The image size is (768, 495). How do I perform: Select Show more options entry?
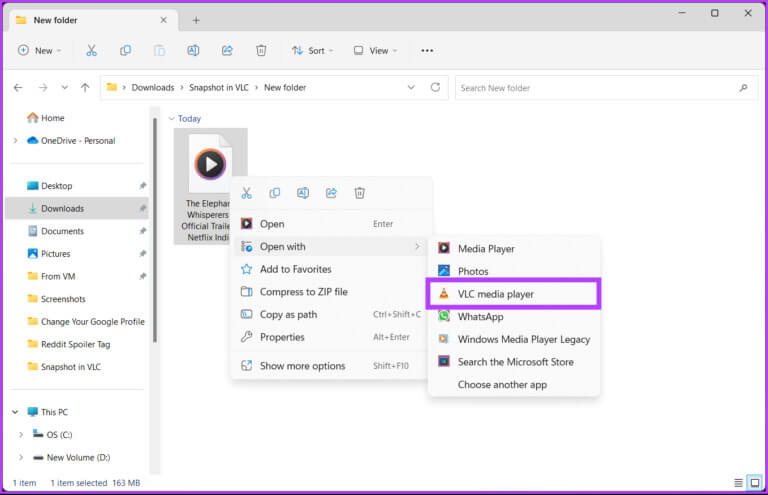pyautogui.click(x=302, y=366)
